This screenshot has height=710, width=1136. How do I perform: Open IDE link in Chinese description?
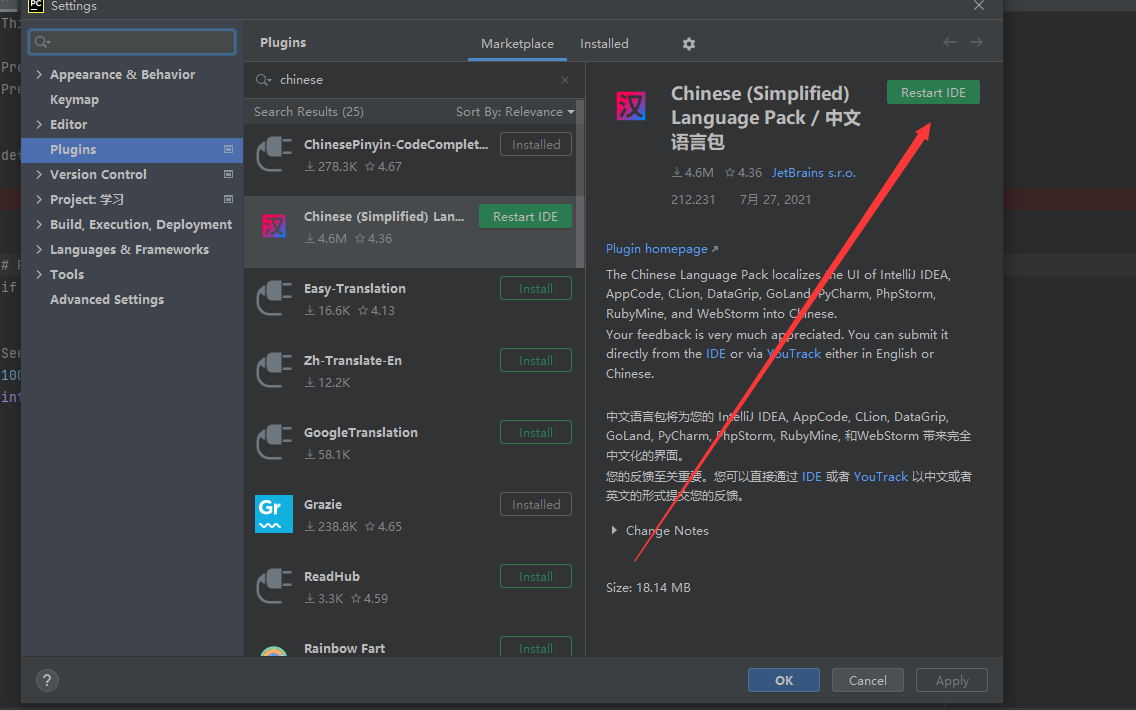pyautogui.click(x=811, y=476)
